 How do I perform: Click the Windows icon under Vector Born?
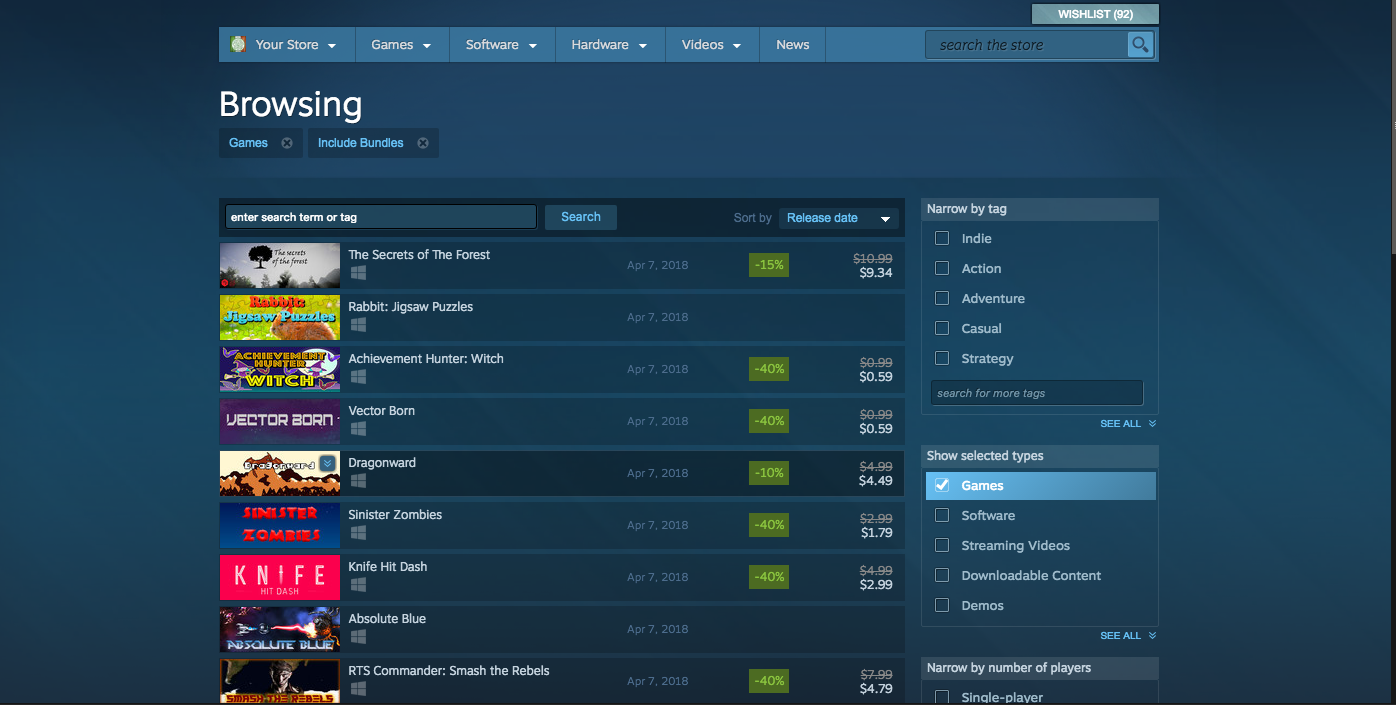(x=358, y=429)
